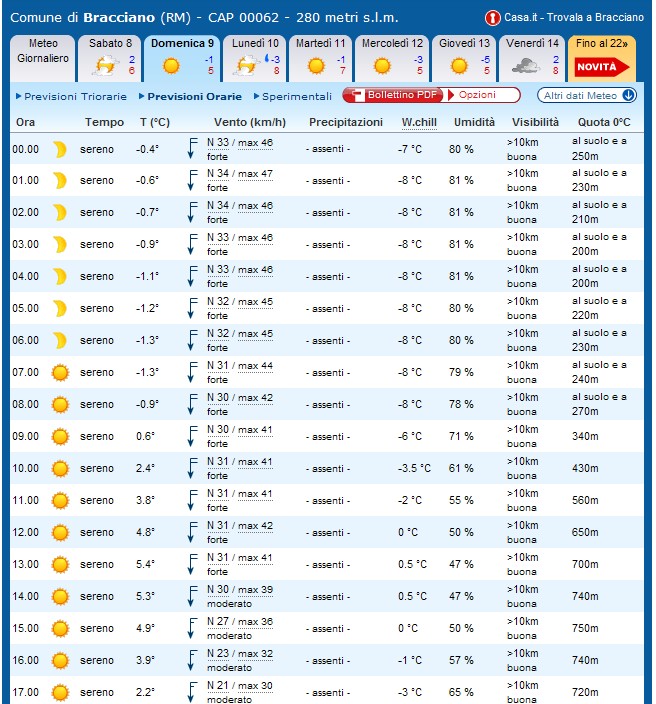Click the wind arrow icon in 00.00 row
The width and height of the screenshot is (656, 704).
[192, 149]
